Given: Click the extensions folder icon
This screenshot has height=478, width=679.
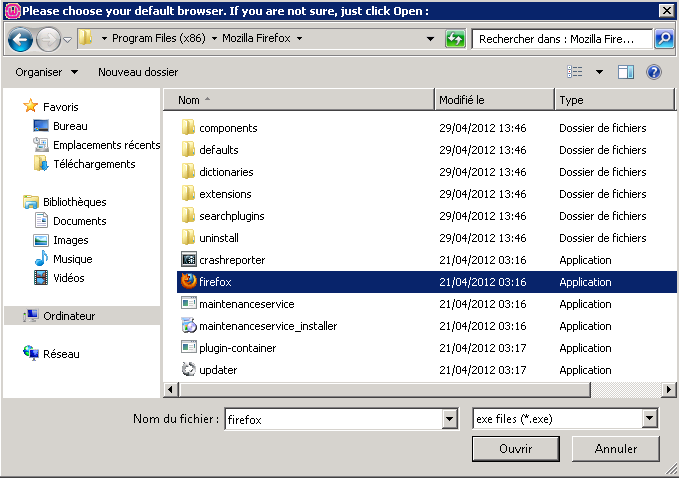Looking at the screenshot, I should (x=188, y=194).
